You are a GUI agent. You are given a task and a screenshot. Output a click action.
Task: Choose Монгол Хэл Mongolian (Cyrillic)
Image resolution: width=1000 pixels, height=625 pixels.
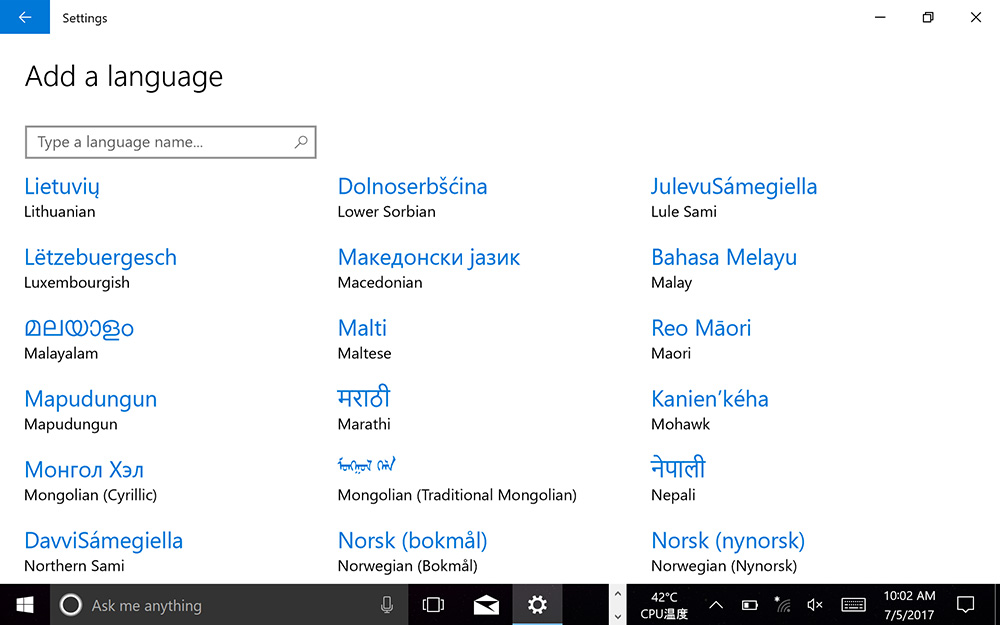point(91,481)
